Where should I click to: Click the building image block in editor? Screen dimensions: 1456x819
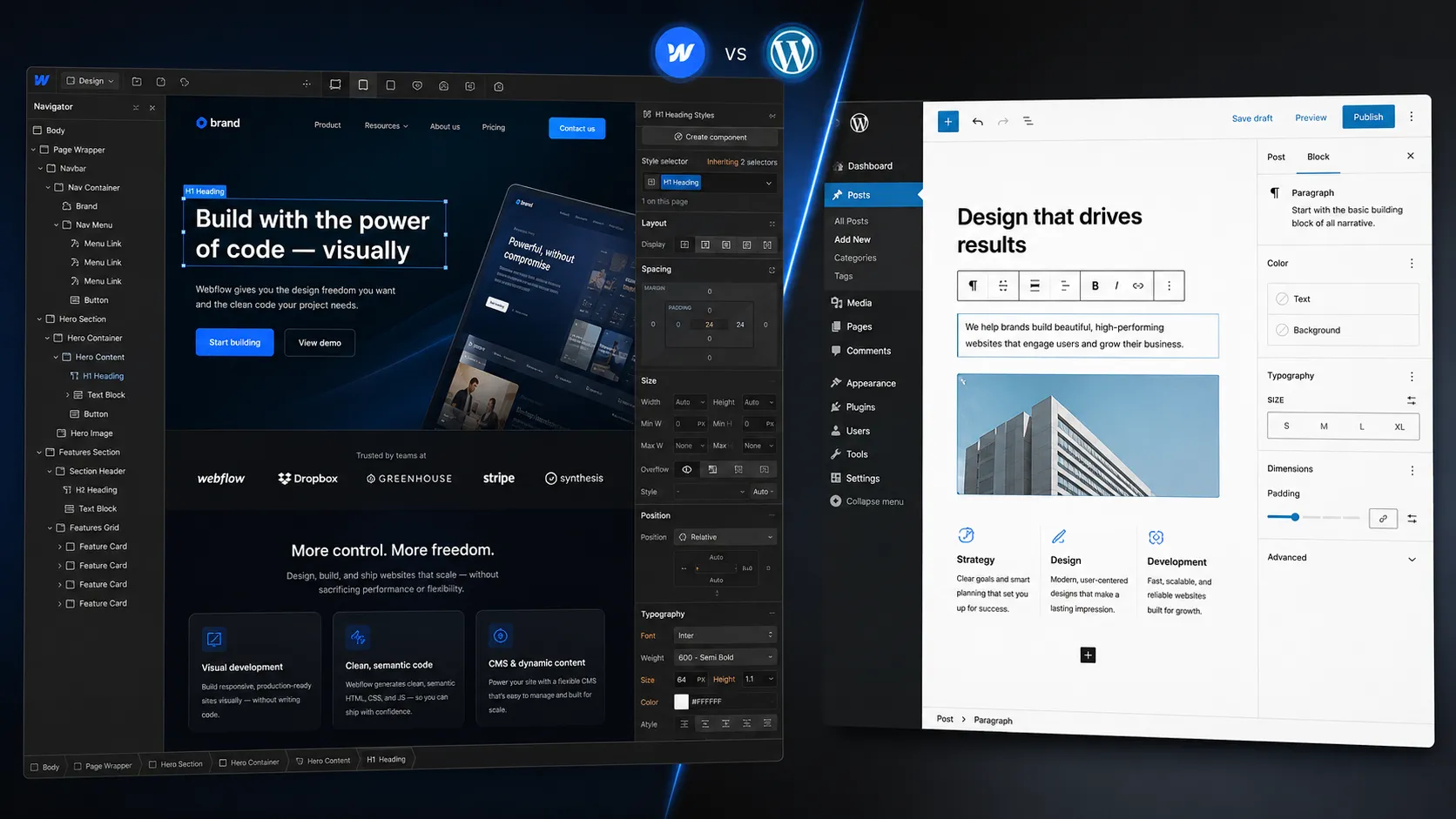(1088, 436)
